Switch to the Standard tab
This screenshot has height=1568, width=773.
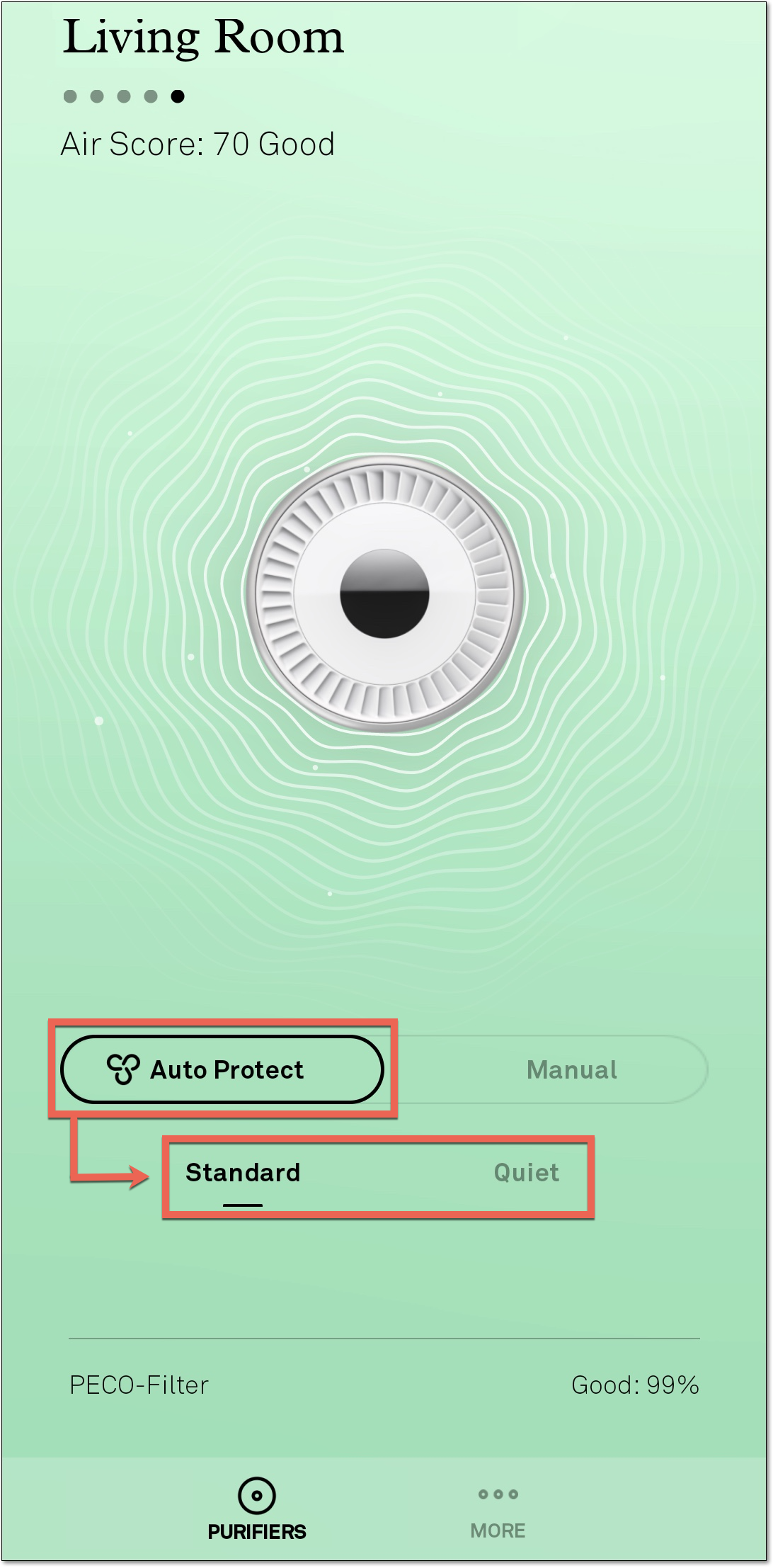(x=243, y=1172)
